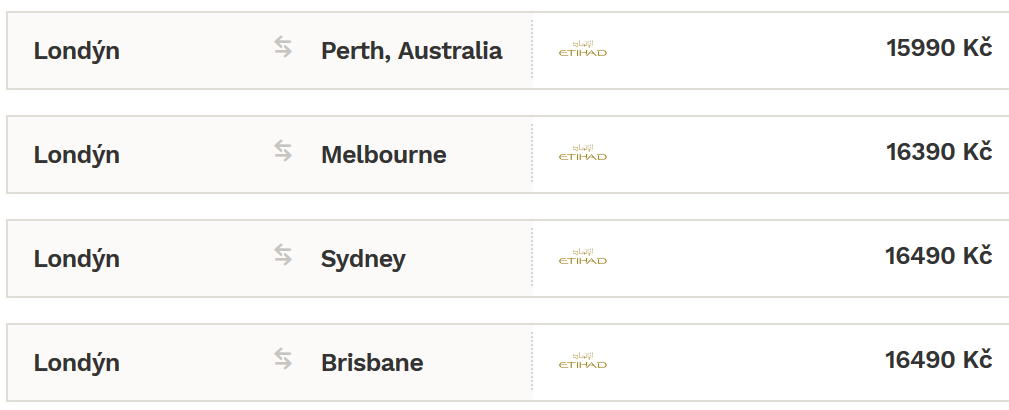Open the Perth, Australia destination link
Viewport: 1009px width, 410px height.
click(411, 51)
